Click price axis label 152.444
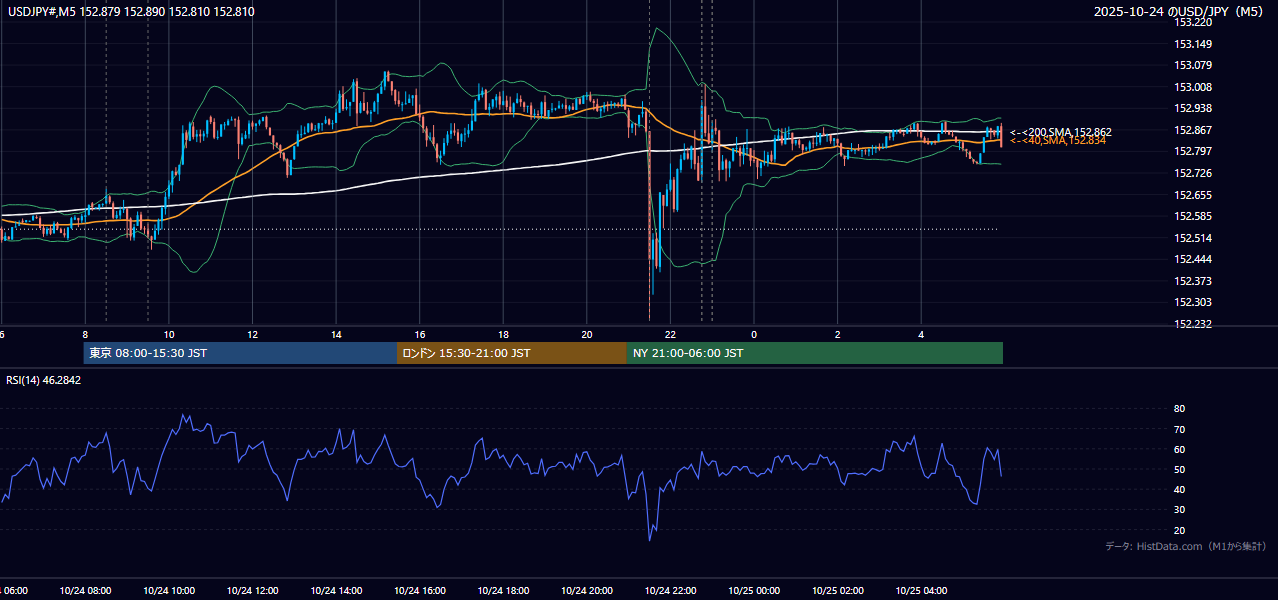 1192,259
